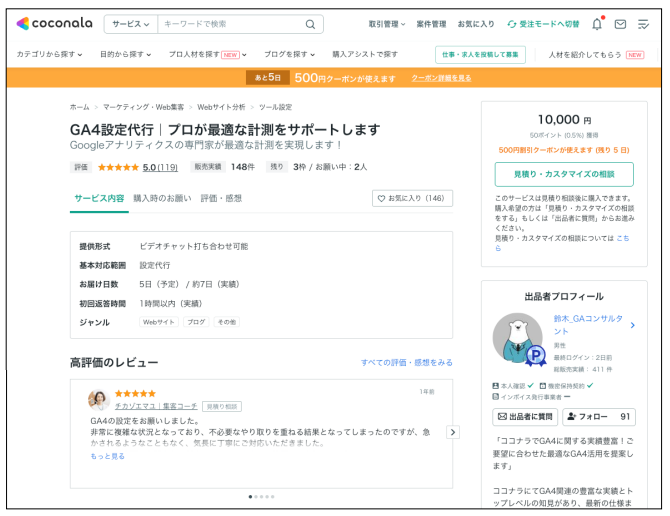Click クーポン詳細を見る link
This screenshot has width=670, height=516.
(x=441, y=78)
